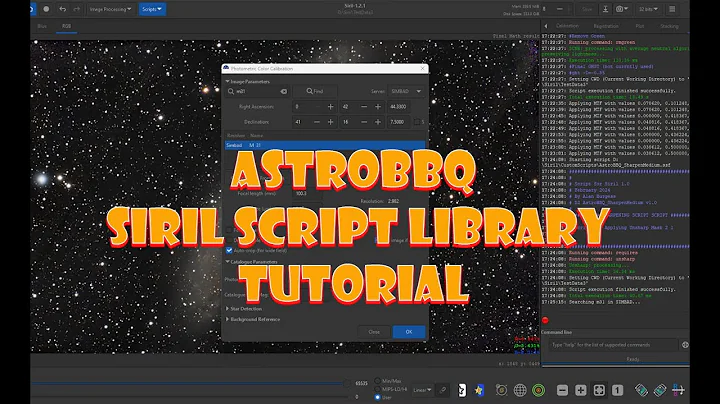
Task: Open the Image Processing menu
Action: pos(110,9)
